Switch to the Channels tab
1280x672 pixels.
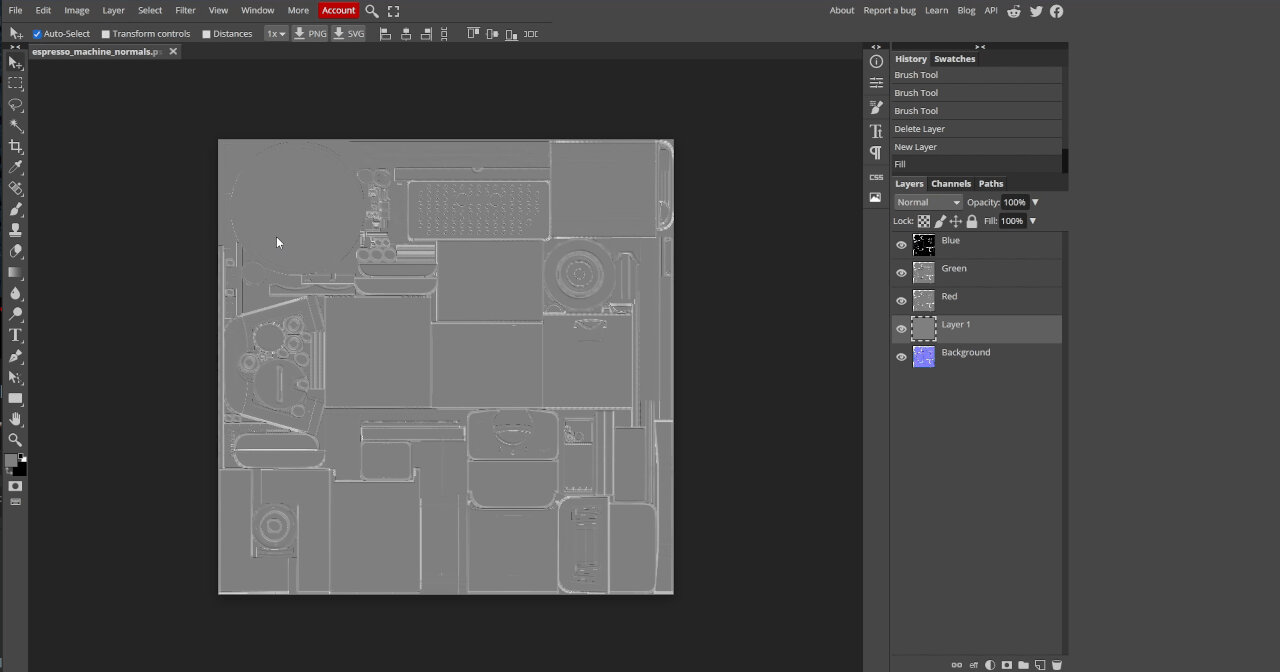950,183
